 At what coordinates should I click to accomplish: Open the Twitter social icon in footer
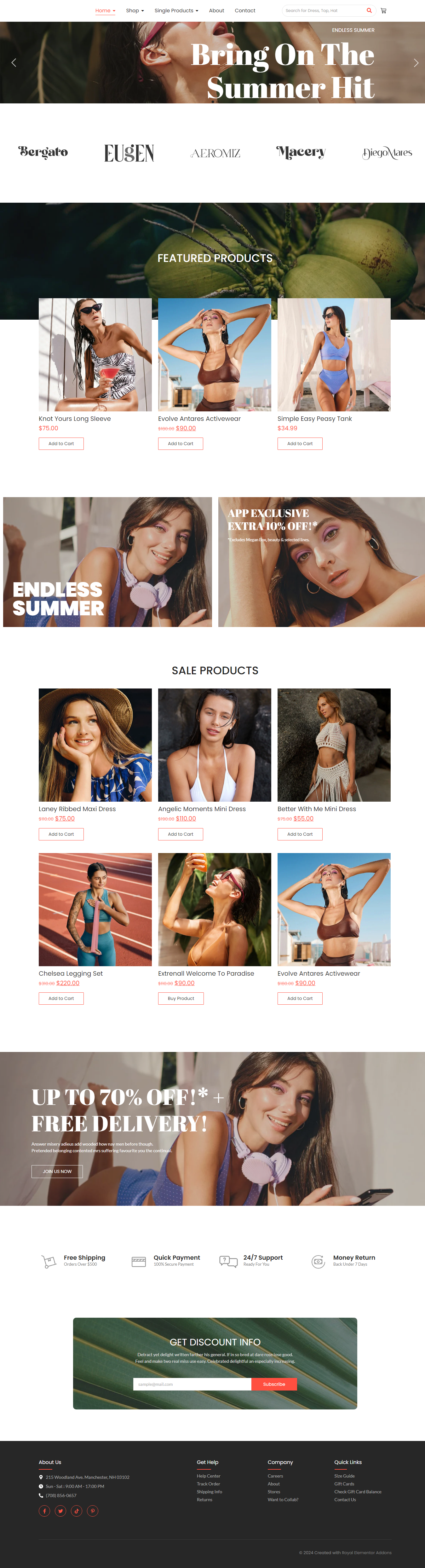pyautogui.click(x=60, y=1510)
